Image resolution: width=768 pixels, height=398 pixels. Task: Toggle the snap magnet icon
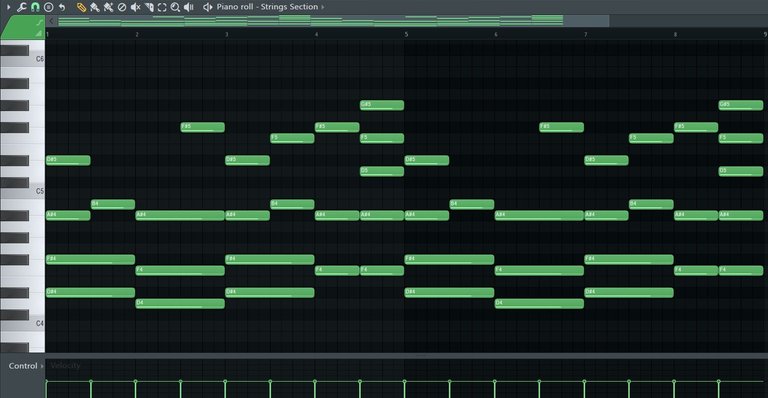(35, 7)
